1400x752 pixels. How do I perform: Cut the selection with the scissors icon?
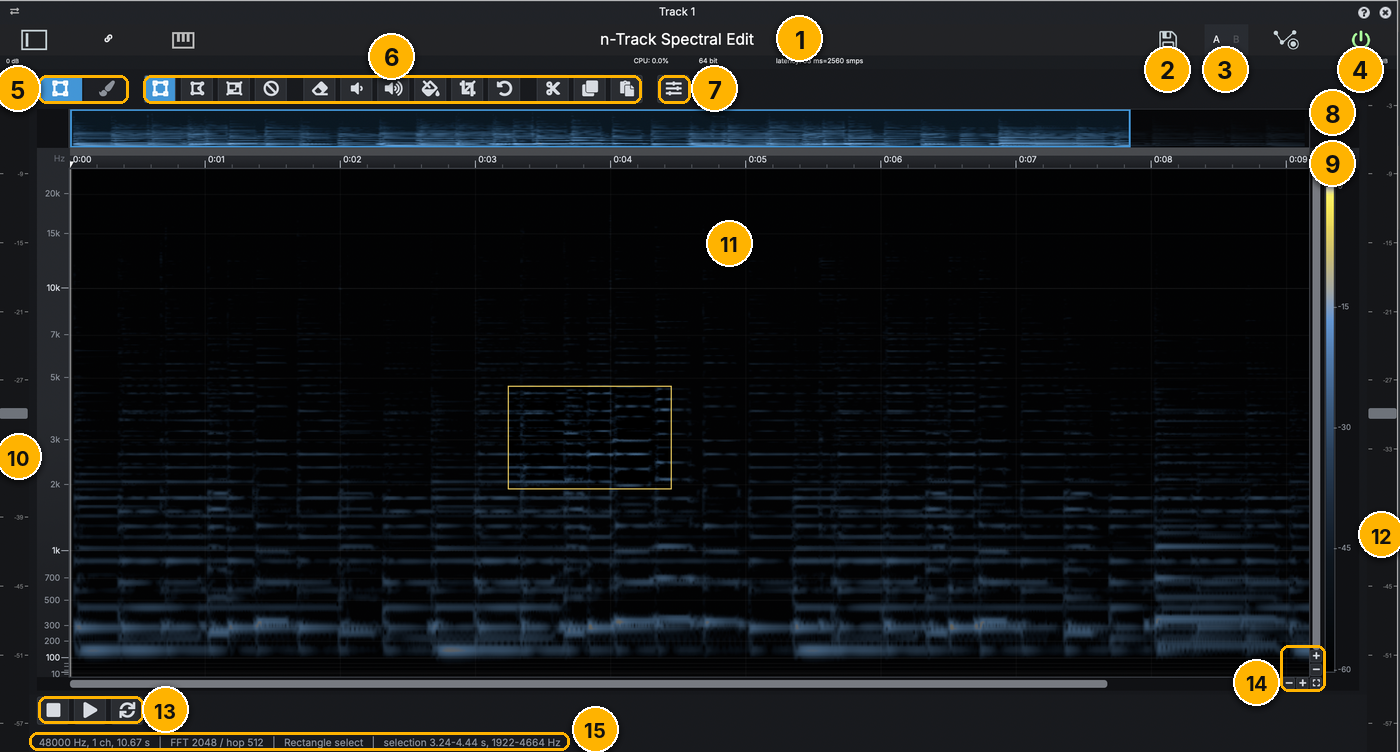[x=552, y=89]
